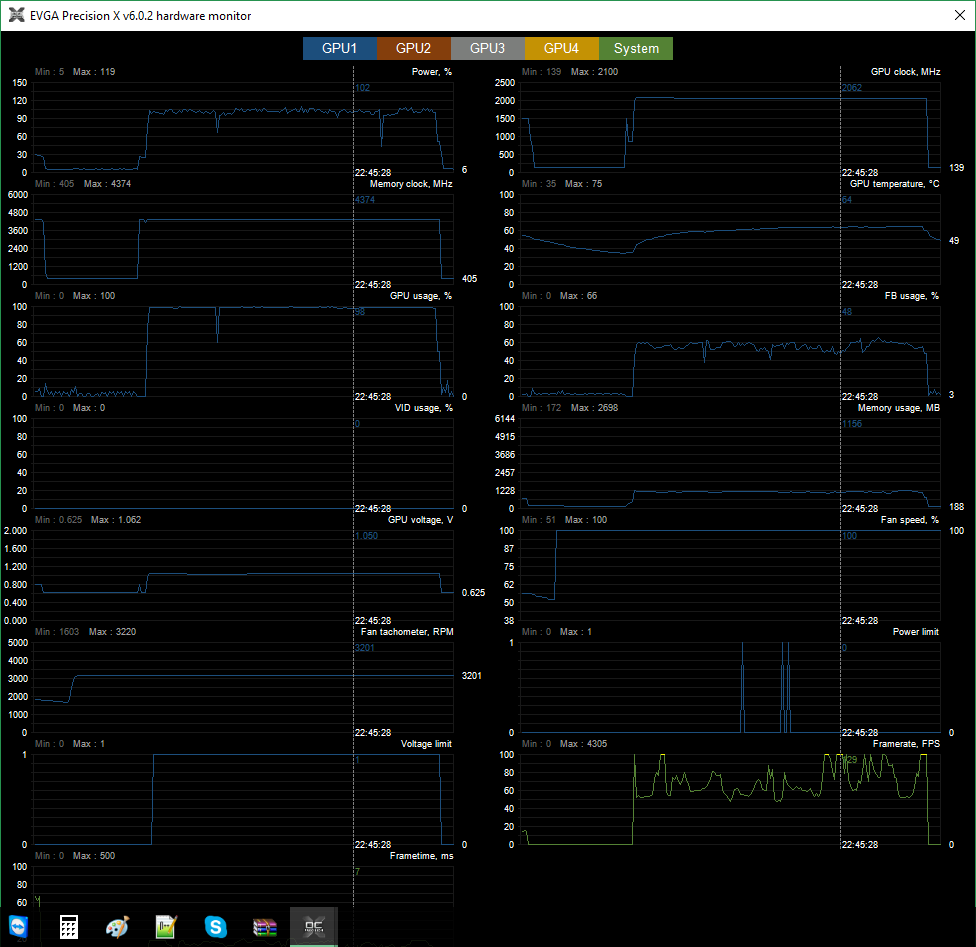The height and width of the screenshot is (947, 976).
Task: Click the GPU temperature 'Max : 75' readout
Action: tap(583, 184)
